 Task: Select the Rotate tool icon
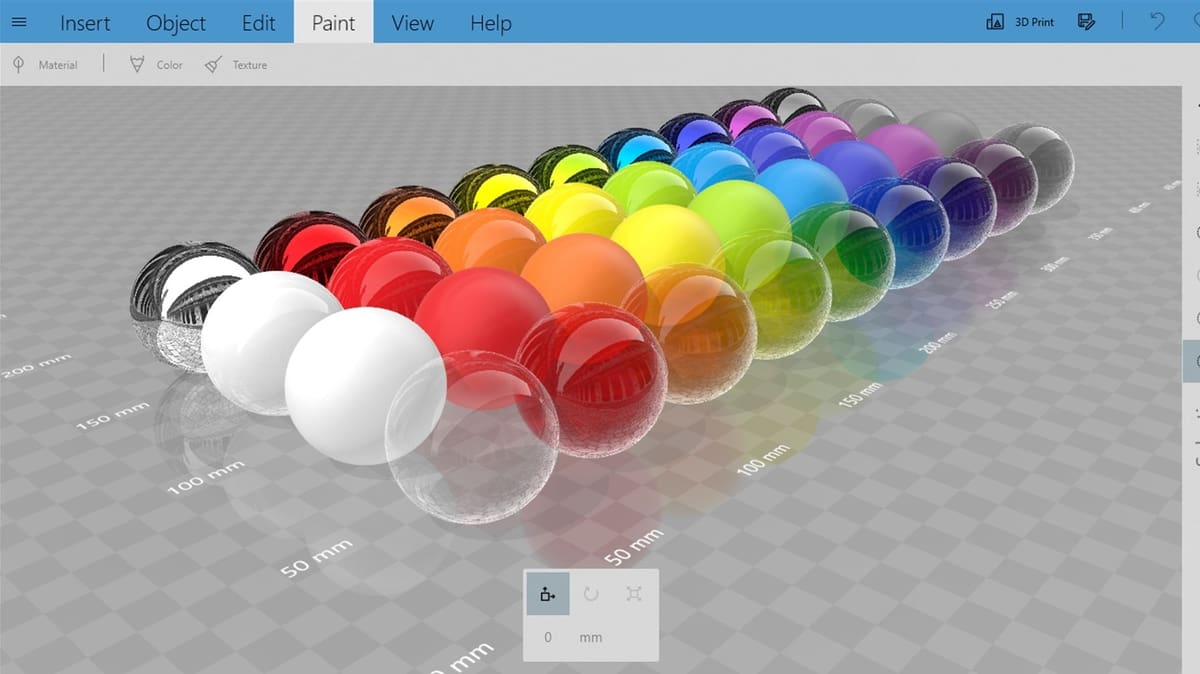click(591, 594)
